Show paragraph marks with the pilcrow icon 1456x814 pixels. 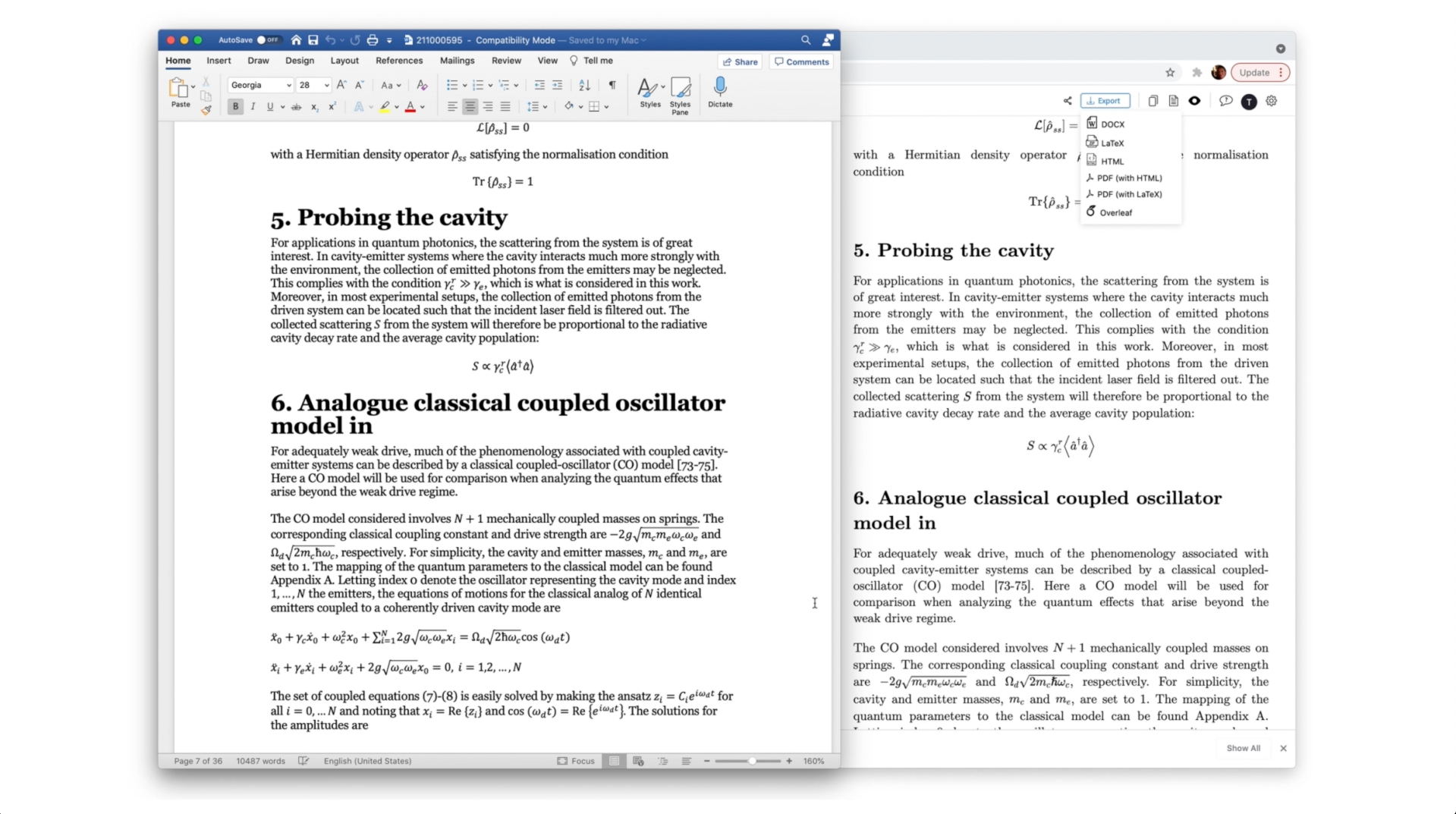[x=612, y=85]
